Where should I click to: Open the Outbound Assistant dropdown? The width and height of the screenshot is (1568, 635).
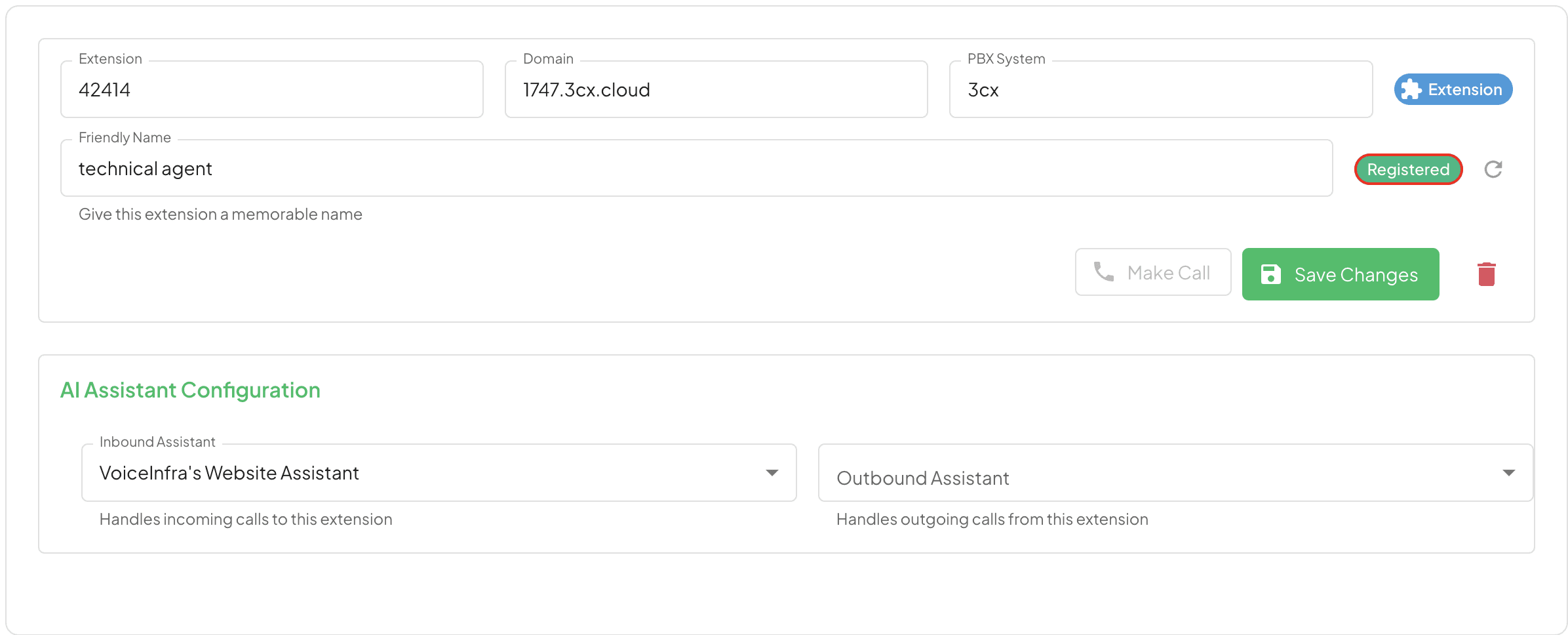(x=1167, y=473)
